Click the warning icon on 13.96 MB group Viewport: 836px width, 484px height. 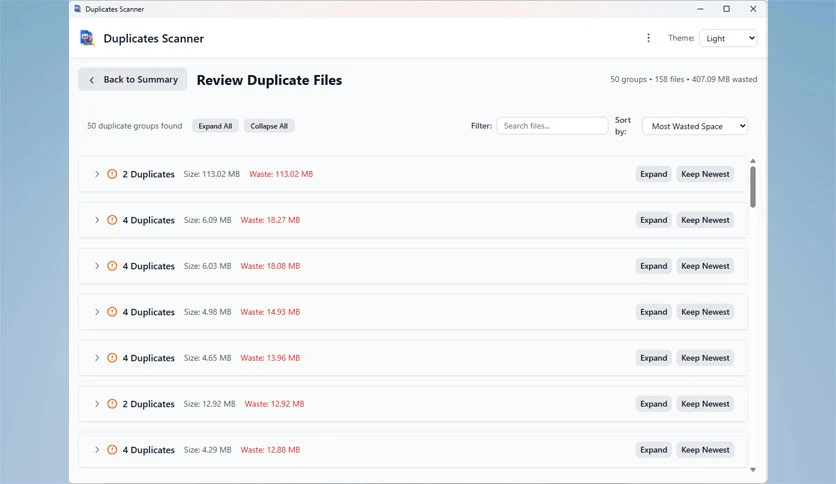(x=112, y=358)
